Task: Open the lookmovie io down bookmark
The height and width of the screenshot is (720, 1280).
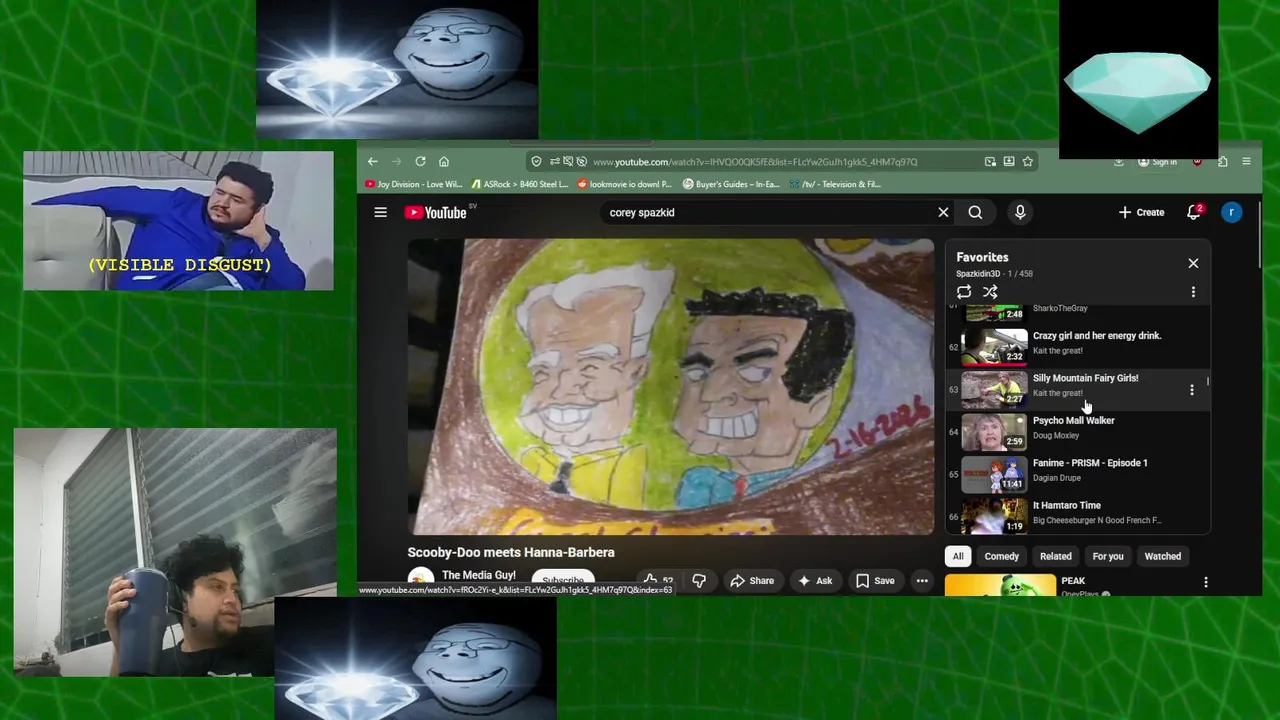Action: click(x=625, y=184)
